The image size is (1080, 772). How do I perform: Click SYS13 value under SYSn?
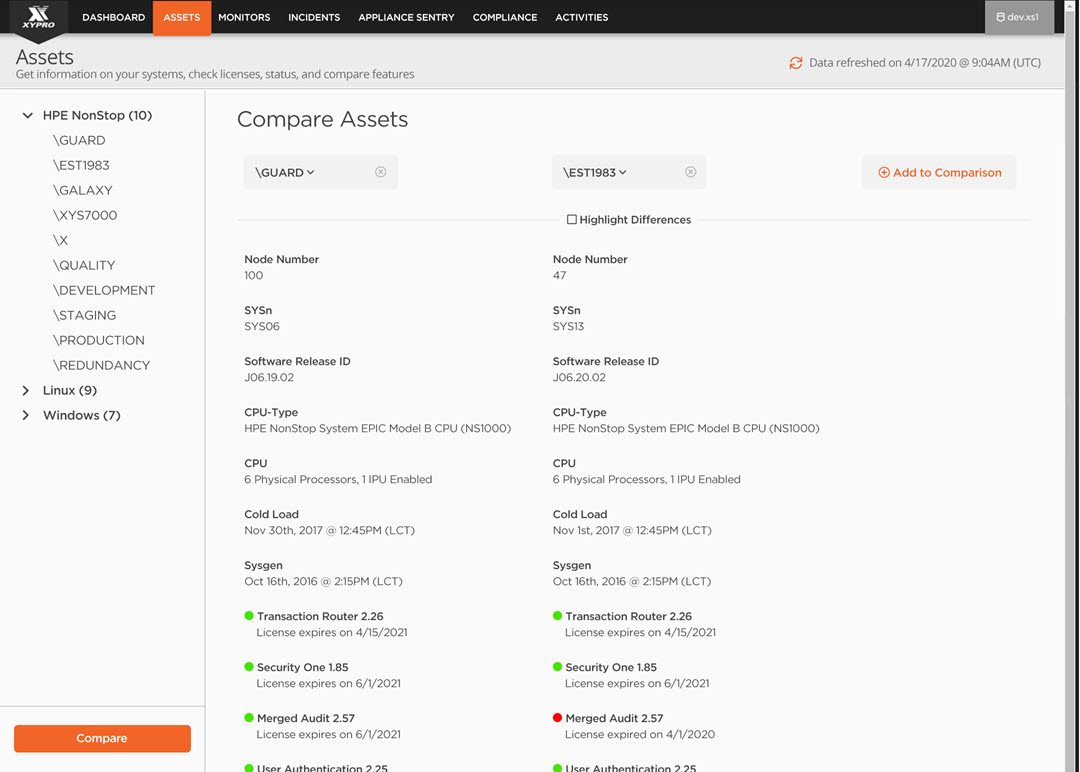click(x=568, y=326)
